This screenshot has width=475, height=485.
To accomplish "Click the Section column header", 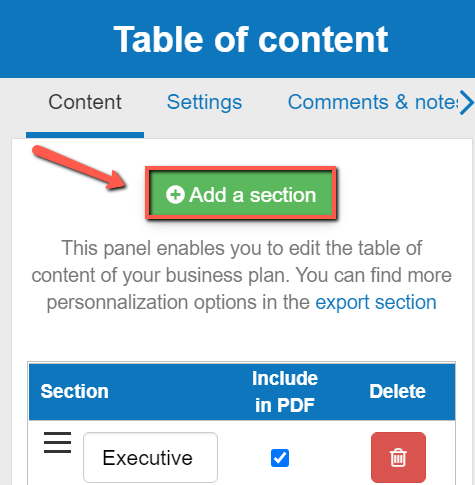I will pos(74,391).
